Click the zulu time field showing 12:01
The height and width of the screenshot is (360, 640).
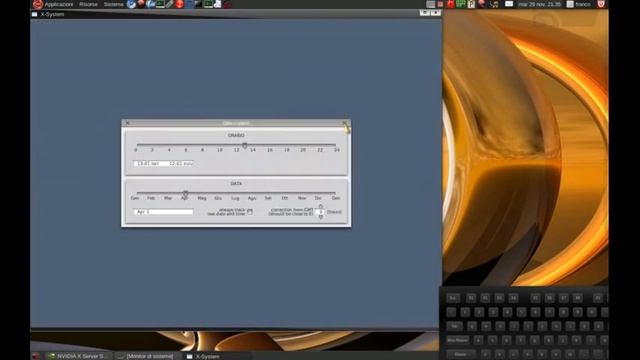pos(180,163)
